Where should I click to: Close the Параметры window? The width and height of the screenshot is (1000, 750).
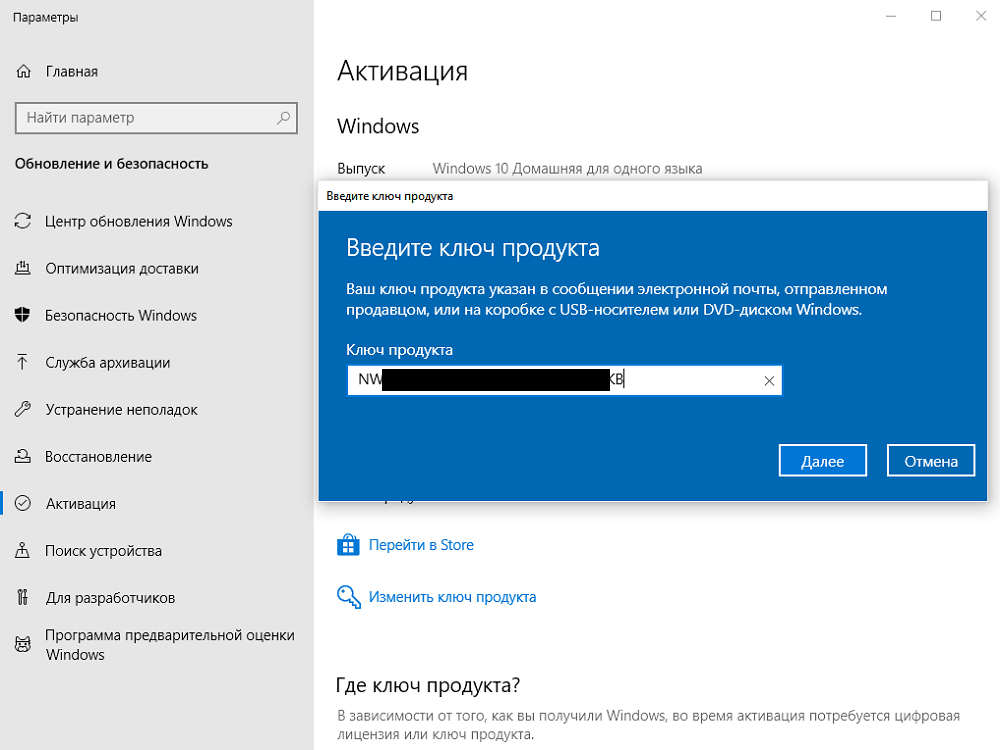[x=981, y=17]
